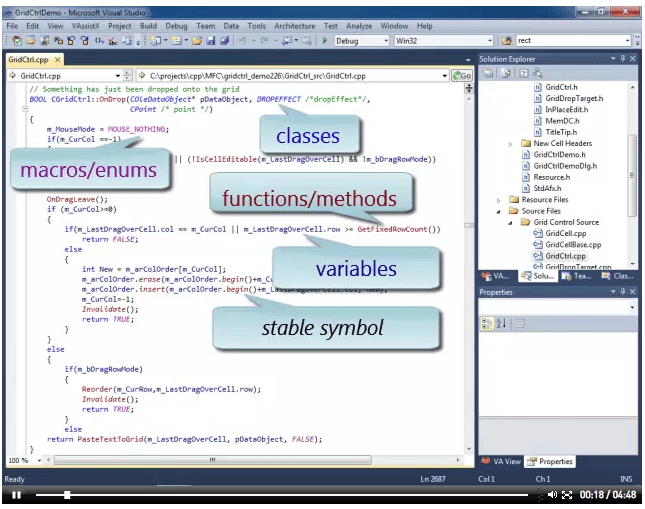Viewport: 645px width, 509px height.
Task: Pause the video playback
Action: pos(16,495)
